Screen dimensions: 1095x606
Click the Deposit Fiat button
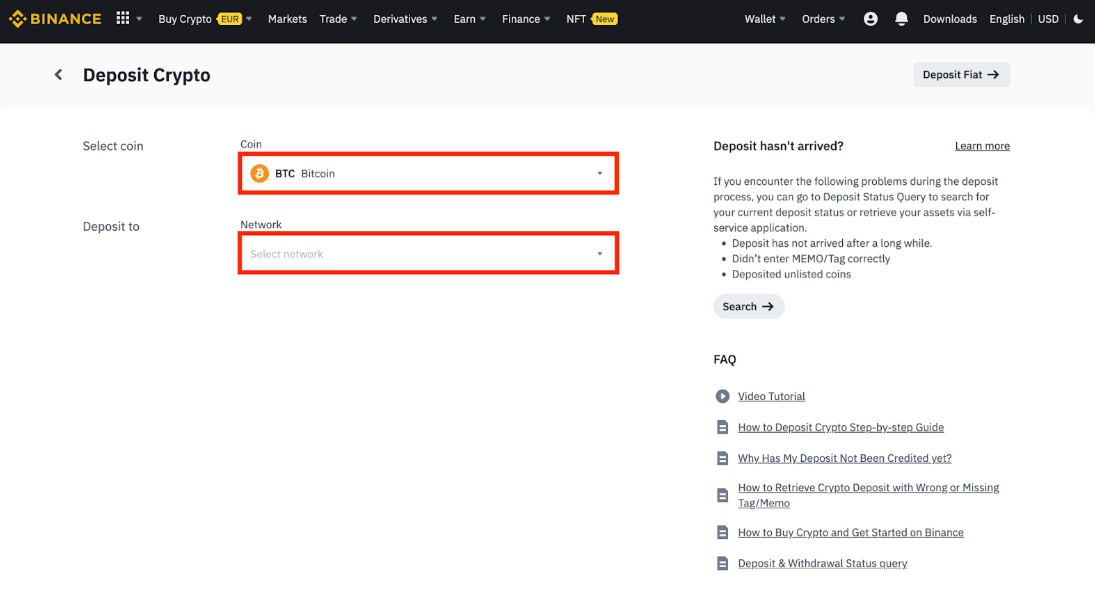point(961,75)
